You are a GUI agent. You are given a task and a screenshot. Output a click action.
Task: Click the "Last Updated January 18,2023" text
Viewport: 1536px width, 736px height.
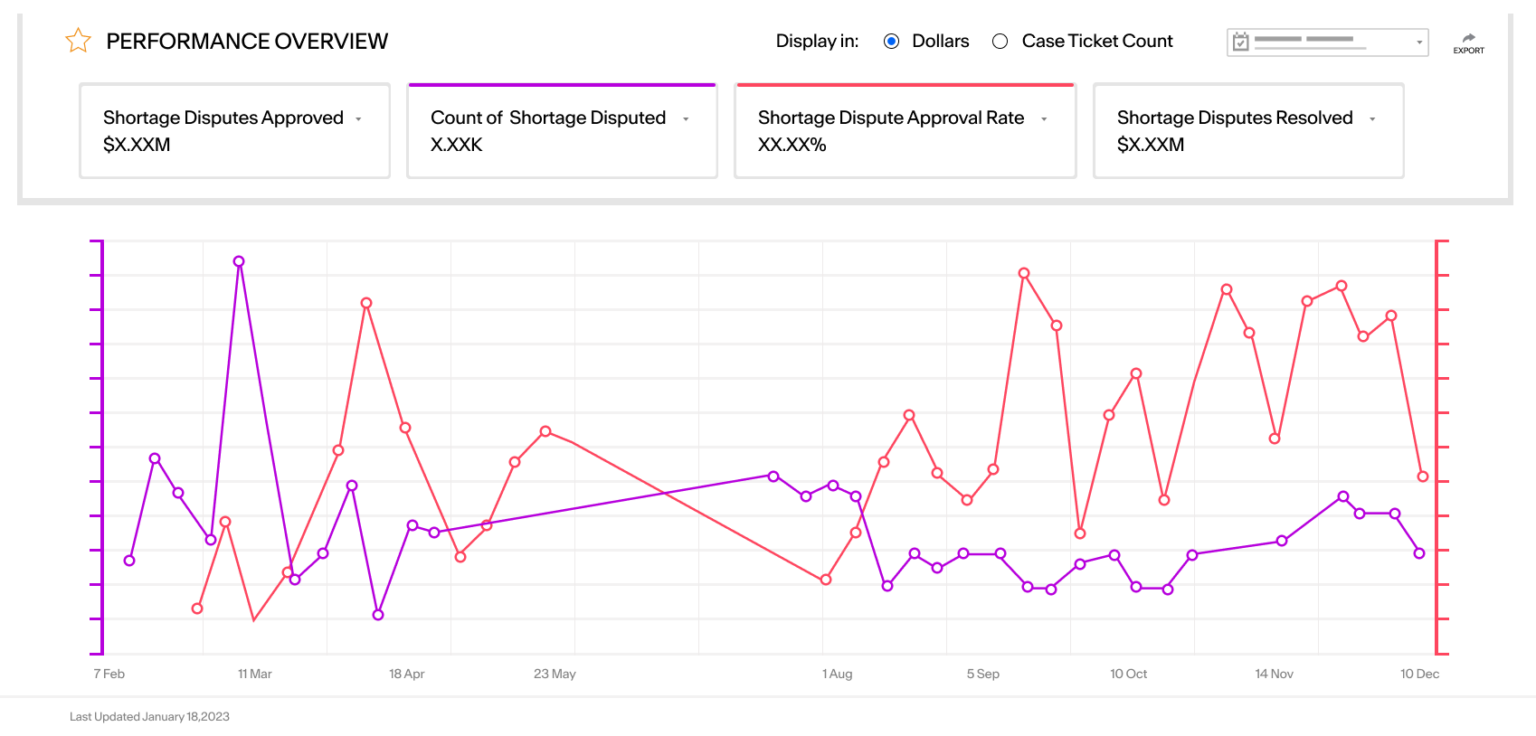[x=150, y=717]
